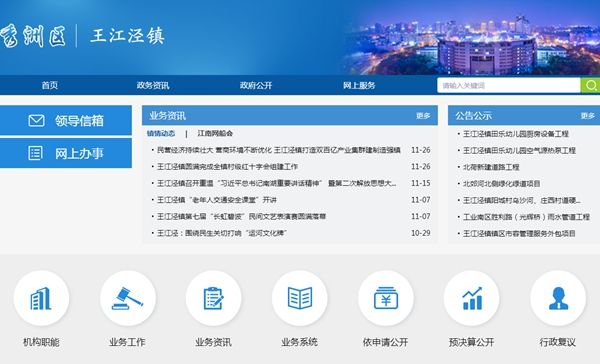This screenshot has height=364, width=600.
Task: Open the 预决算公开 chart icon
Action: pyautogui.click(x=471, y=298)
